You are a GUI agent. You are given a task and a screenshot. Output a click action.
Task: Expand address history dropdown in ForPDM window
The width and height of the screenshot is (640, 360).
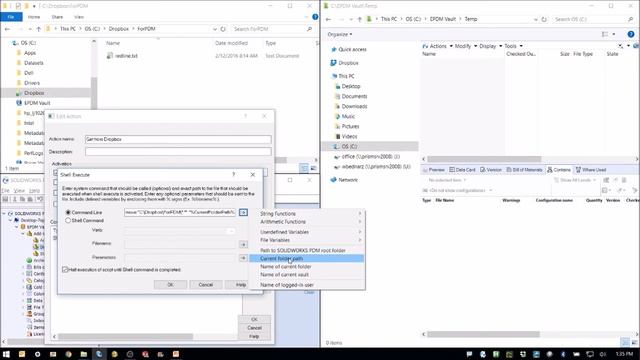pyautogui.click(x=215, y=29)
